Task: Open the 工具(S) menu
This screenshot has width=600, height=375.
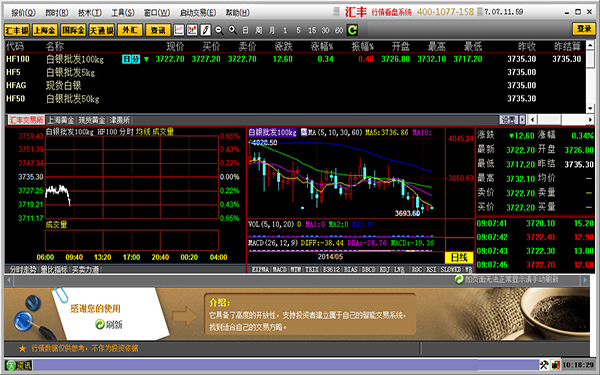Action: [x=122, y=13]
